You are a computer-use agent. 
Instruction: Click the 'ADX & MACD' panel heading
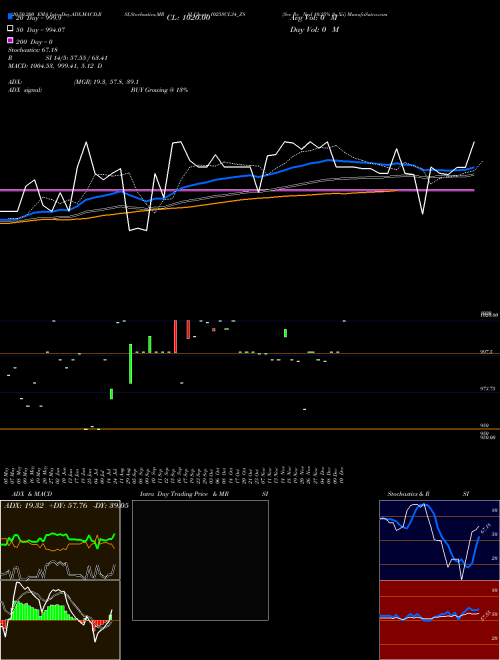tap(32, 494)
